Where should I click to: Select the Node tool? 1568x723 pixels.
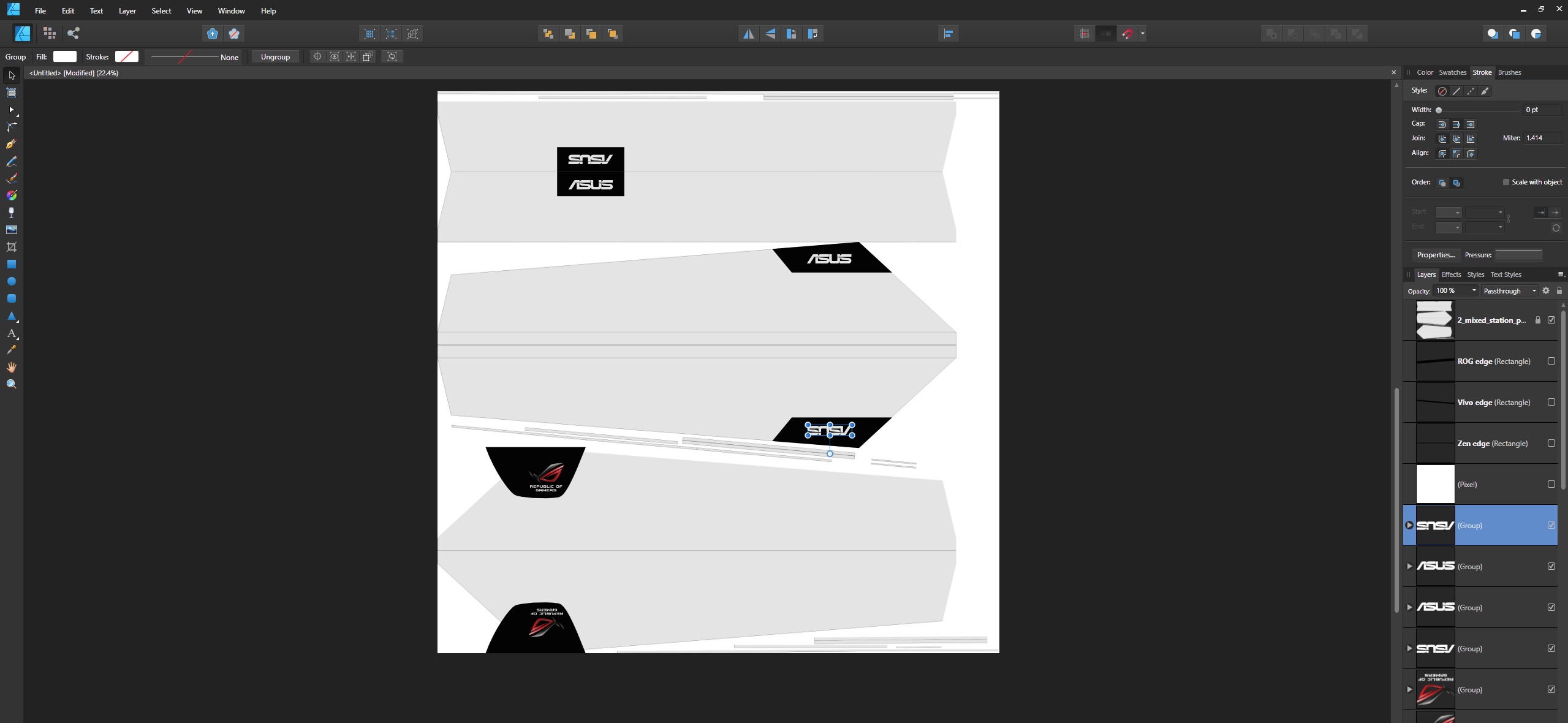[x=11, y=110]
